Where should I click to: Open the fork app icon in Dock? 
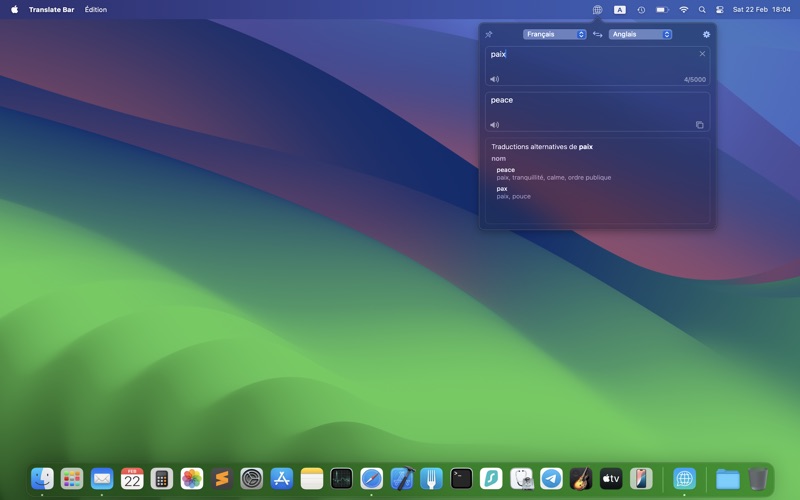432,479
